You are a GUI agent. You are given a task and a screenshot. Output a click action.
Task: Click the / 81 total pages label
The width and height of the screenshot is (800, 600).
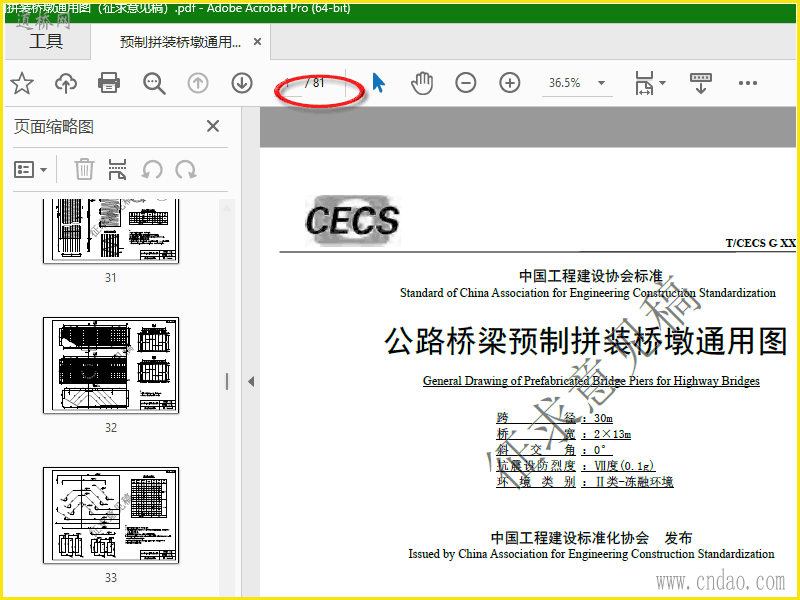pyautogui.click(x=315, y=83)
